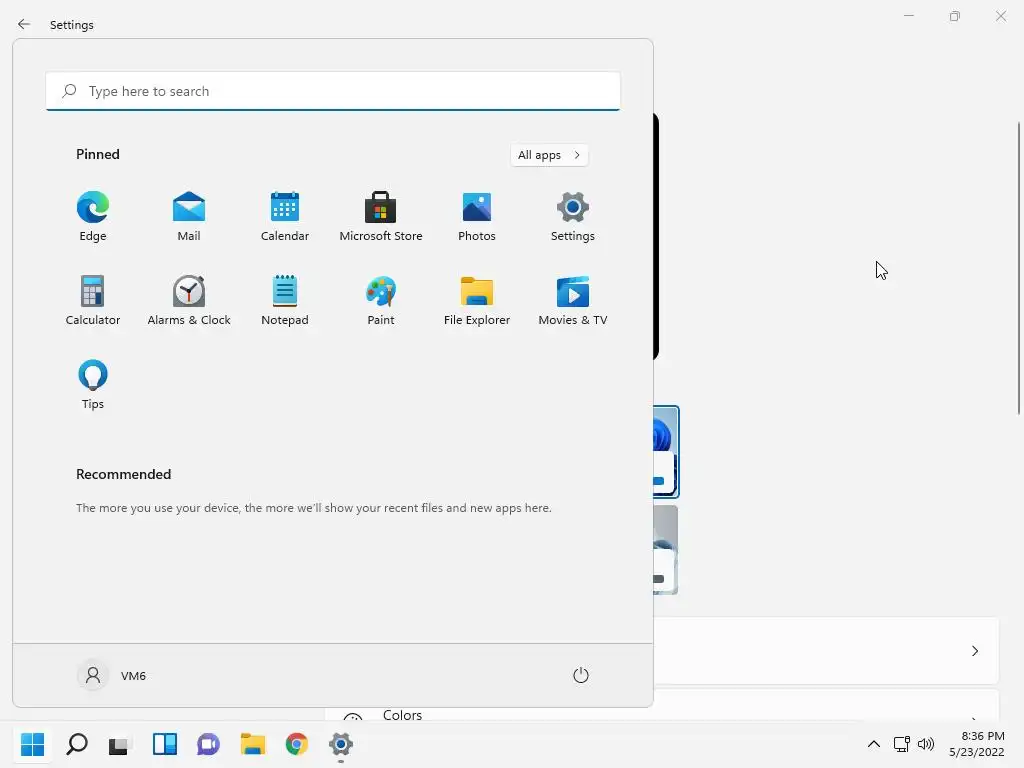Open taskbar Search magnifier icon

(x=77, y=744)
